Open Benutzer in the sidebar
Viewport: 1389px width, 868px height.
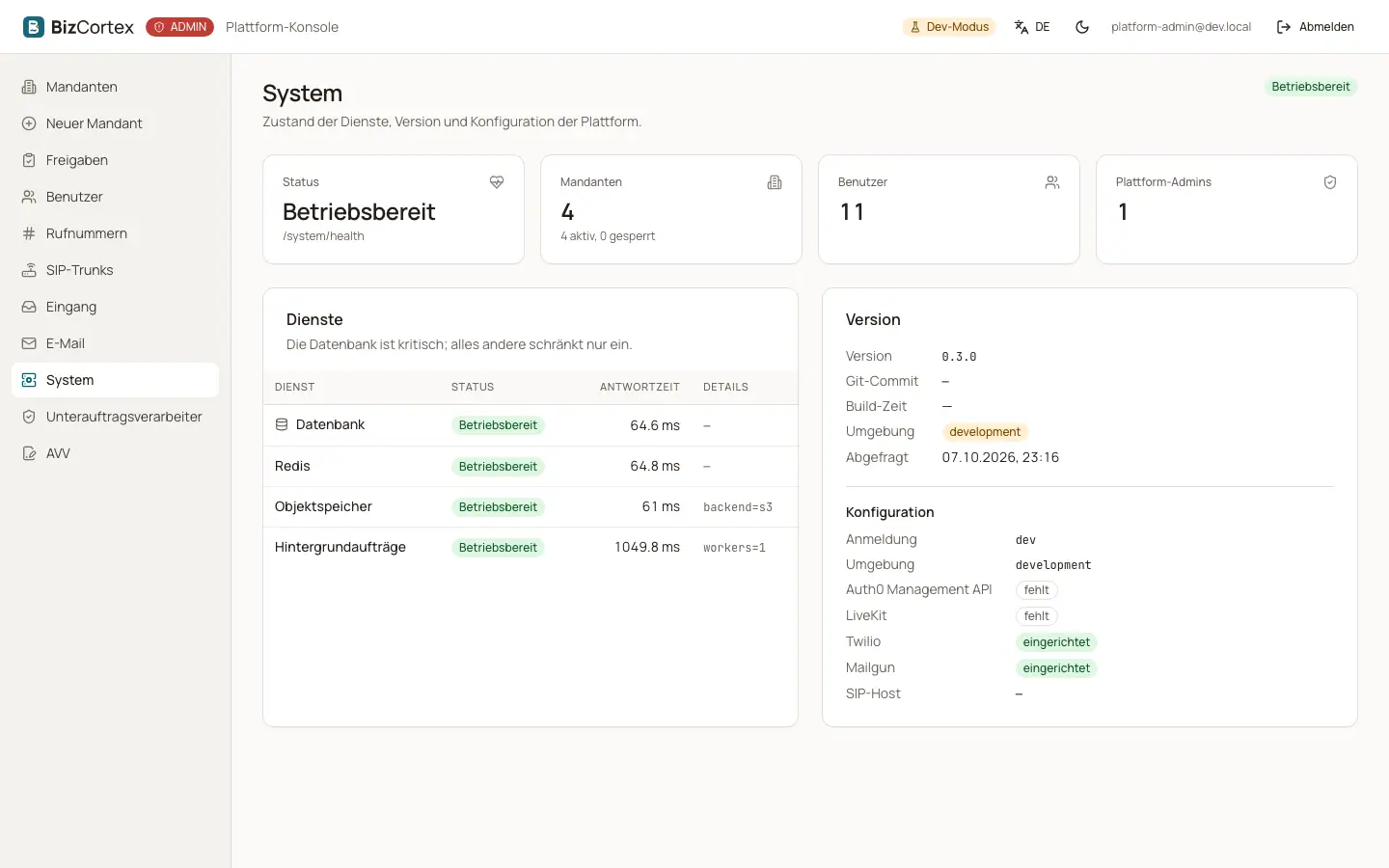coord(115,197)
